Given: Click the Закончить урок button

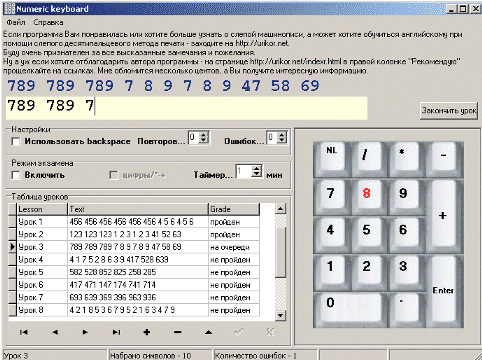Looking at the screenshot, I should pos(449,110).
